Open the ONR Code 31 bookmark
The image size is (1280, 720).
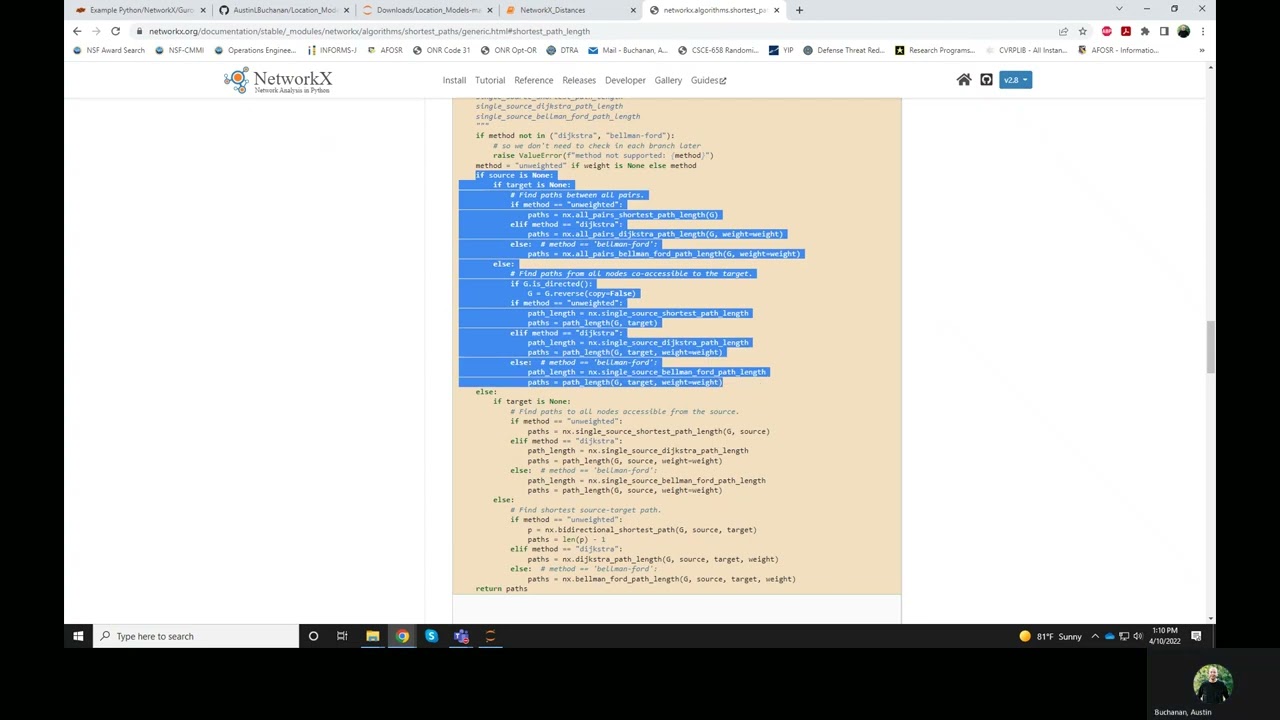point(443,50)
